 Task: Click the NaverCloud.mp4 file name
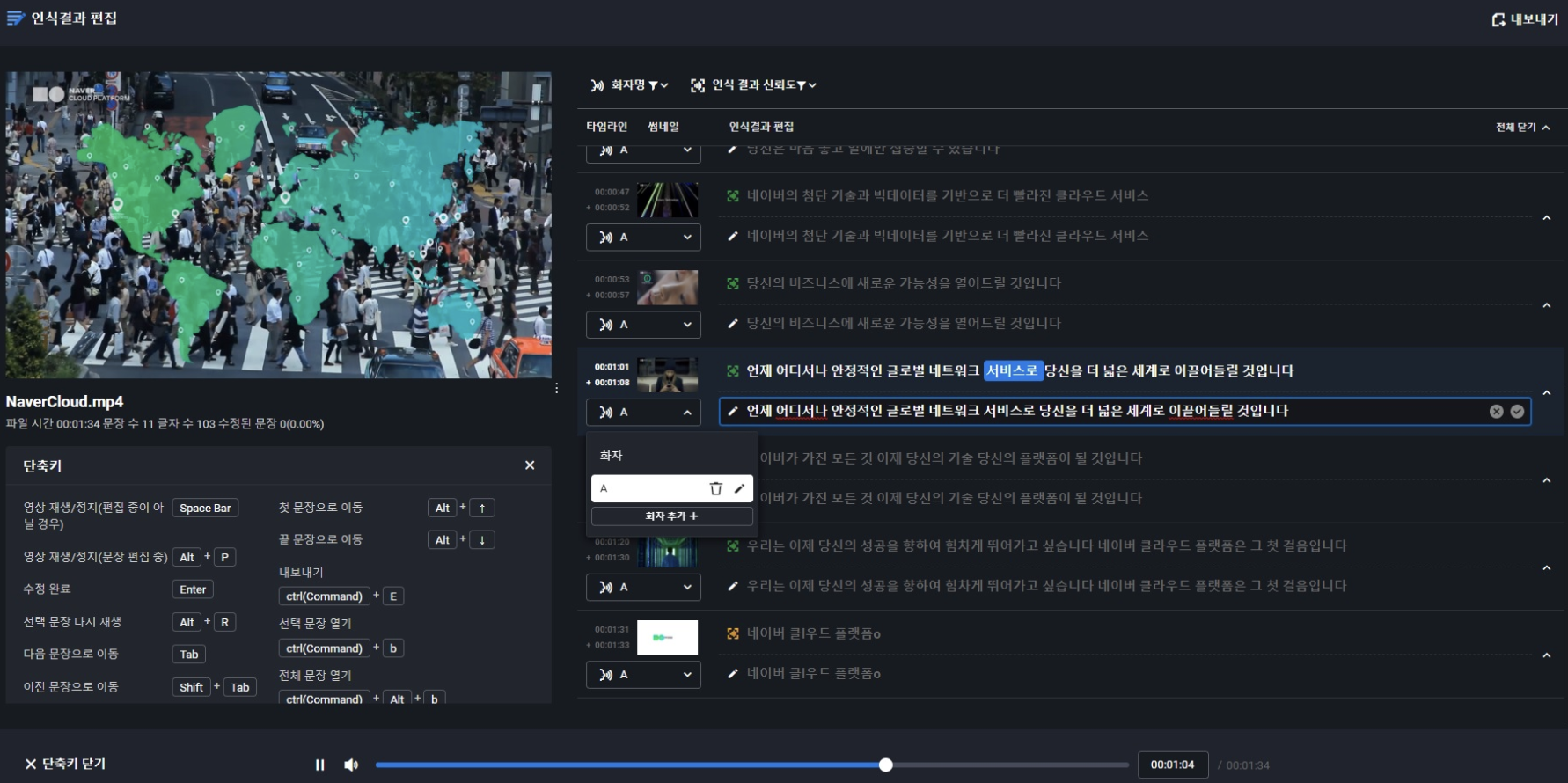(x=64, y=402)
